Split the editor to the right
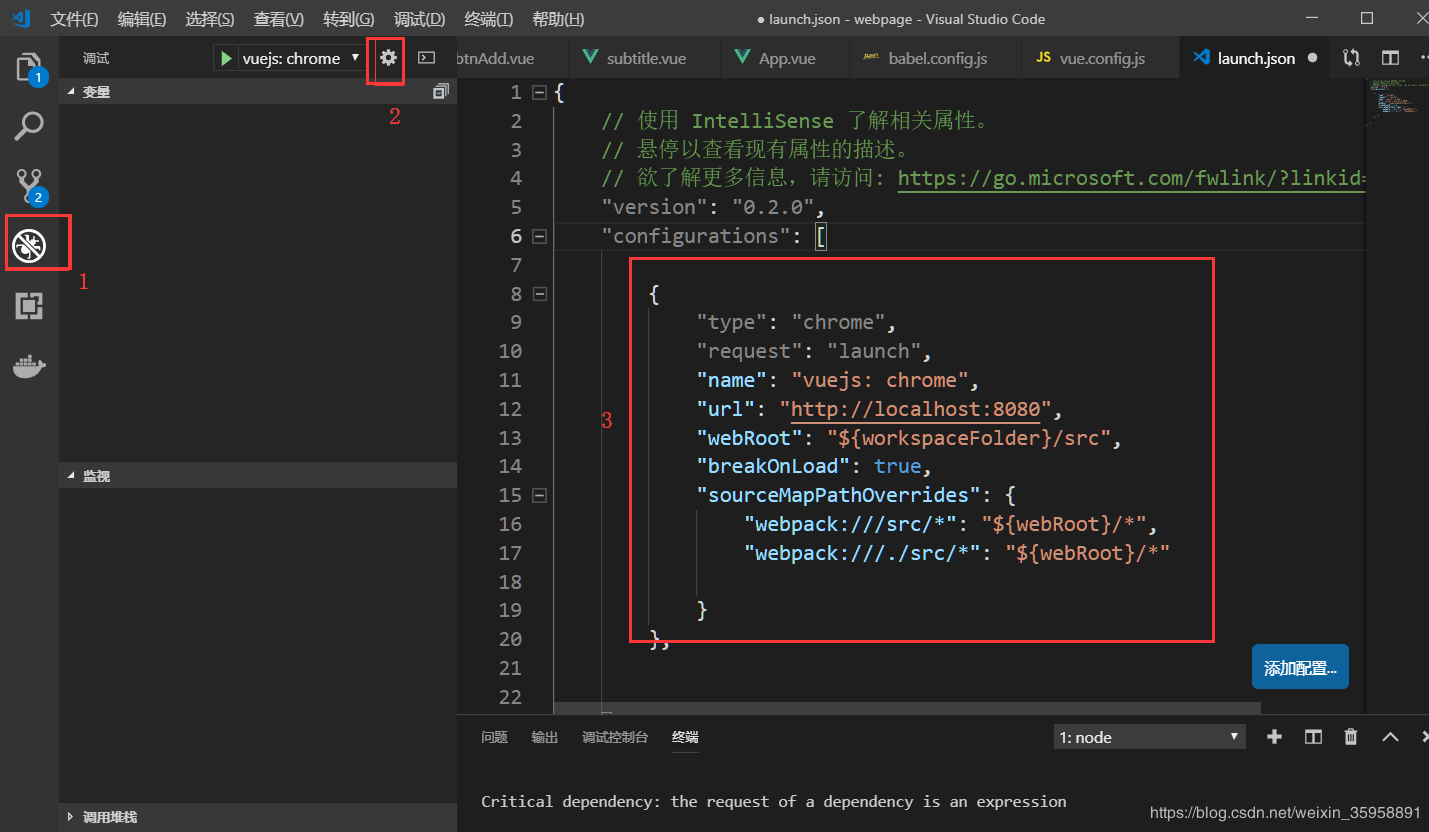1429x832 pixels. (1390, 58)
